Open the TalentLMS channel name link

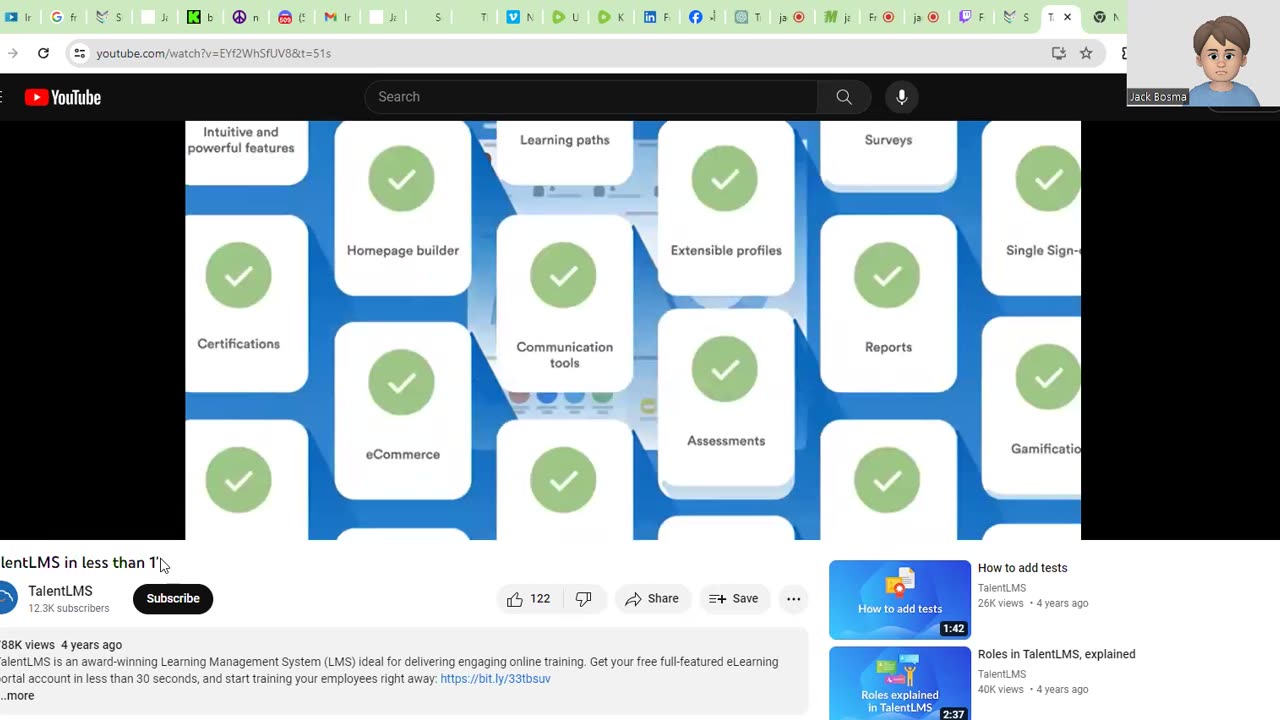tap(60, 591)
